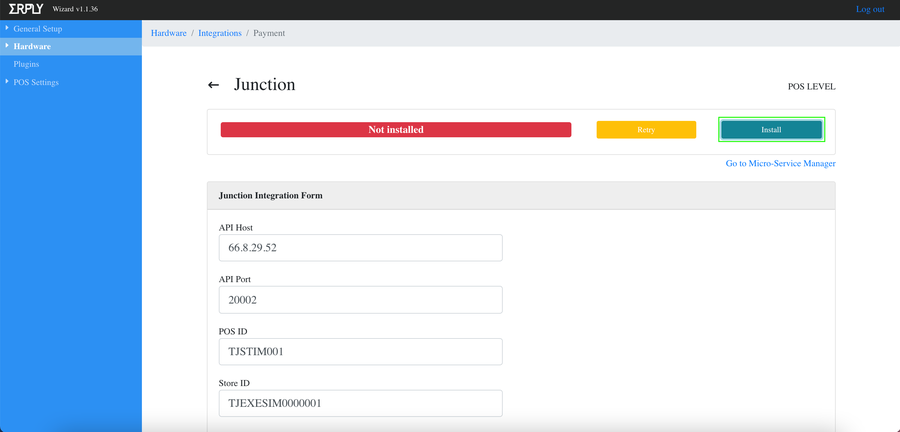Screen dimensions: 900x432
Task: Expand the Hardware section arrow
Action: coord(6,46)
